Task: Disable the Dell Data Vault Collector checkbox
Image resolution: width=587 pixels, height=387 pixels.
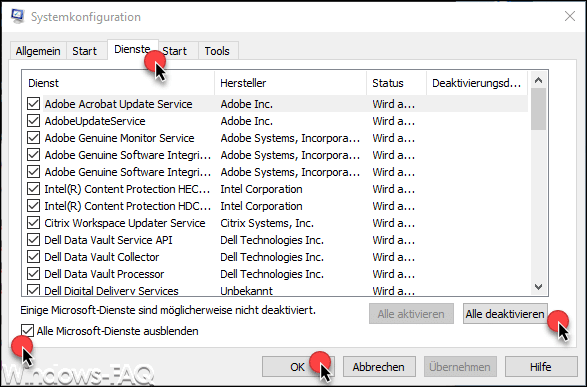Action: pos(33,257)
